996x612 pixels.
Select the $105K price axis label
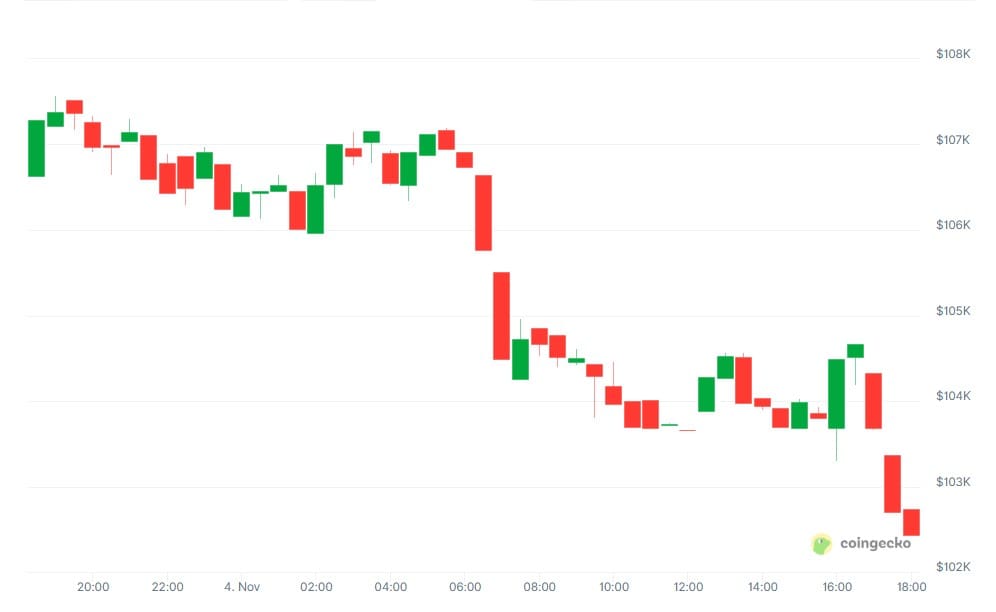tap(953, 312)
